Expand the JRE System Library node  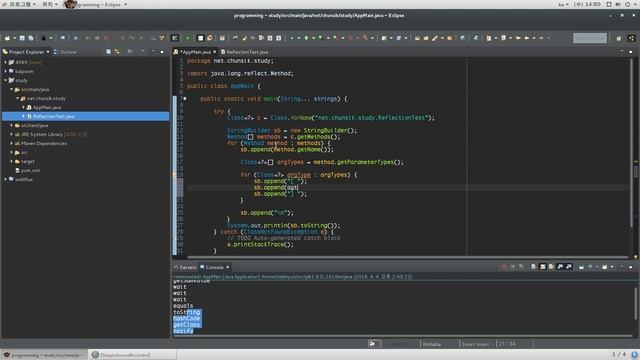click(x=11, y=134)
